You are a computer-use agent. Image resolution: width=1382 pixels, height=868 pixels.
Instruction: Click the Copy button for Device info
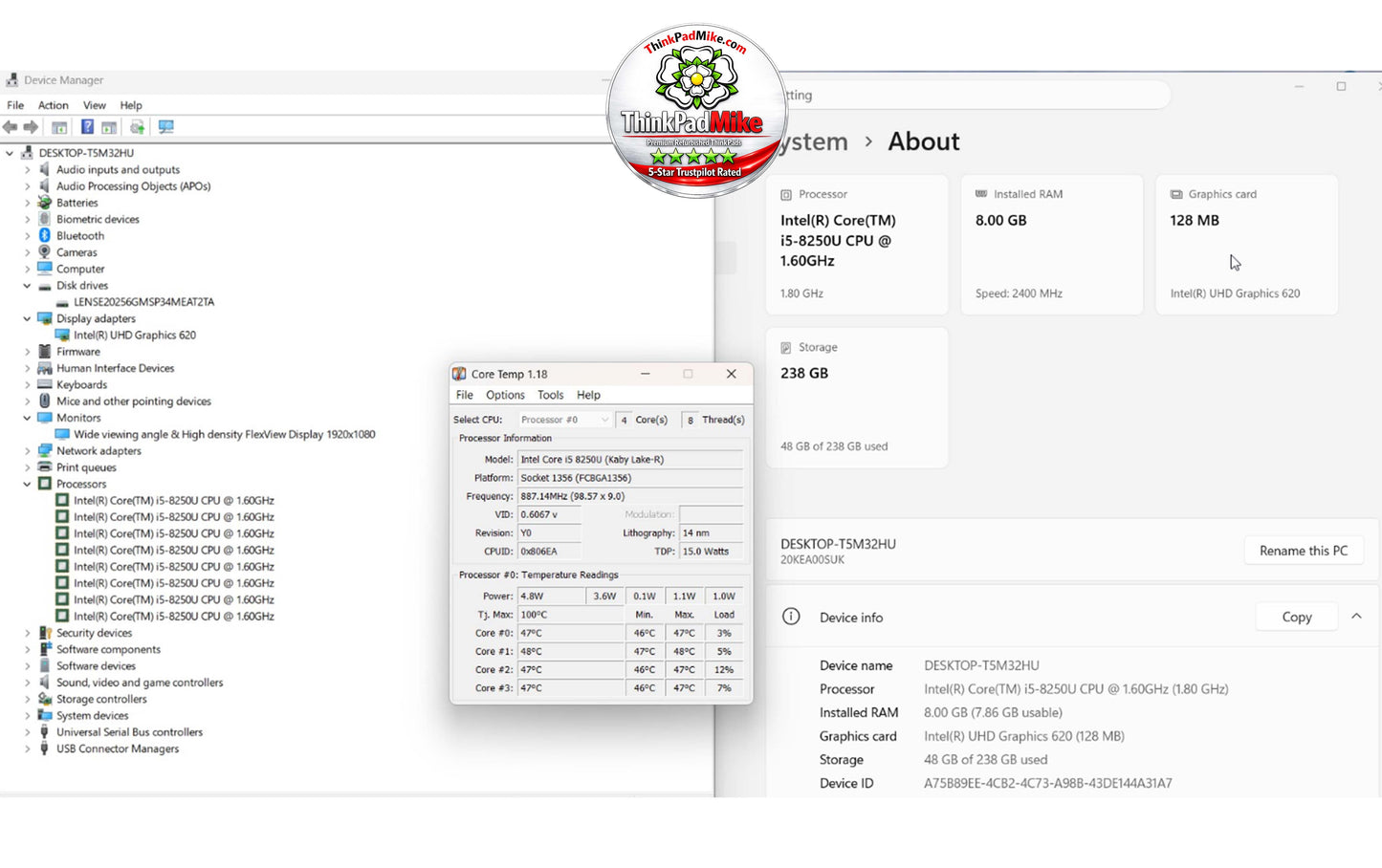click(x=1297, y=618)
